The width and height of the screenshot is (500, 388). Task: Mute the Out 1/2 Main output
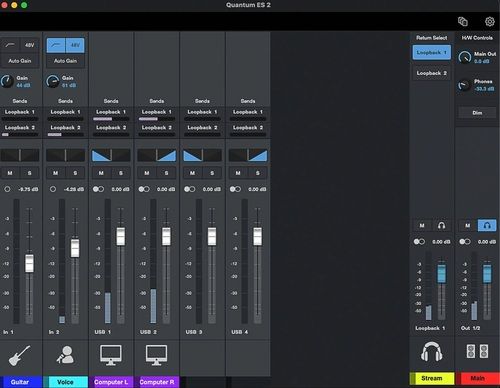[468, 226]
